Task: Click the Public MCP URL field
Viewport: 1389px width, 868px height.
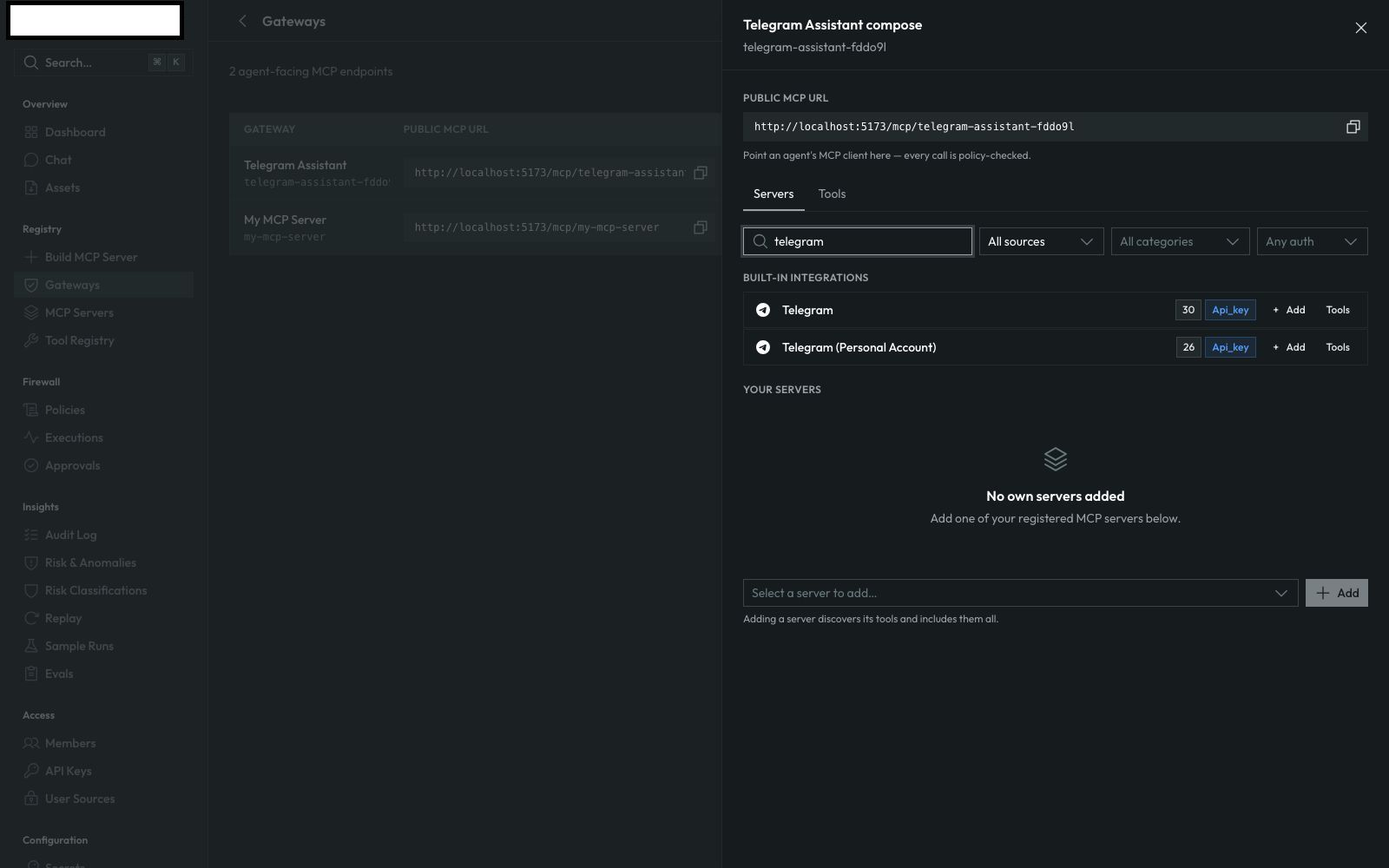Action: tap(1055, 127)
